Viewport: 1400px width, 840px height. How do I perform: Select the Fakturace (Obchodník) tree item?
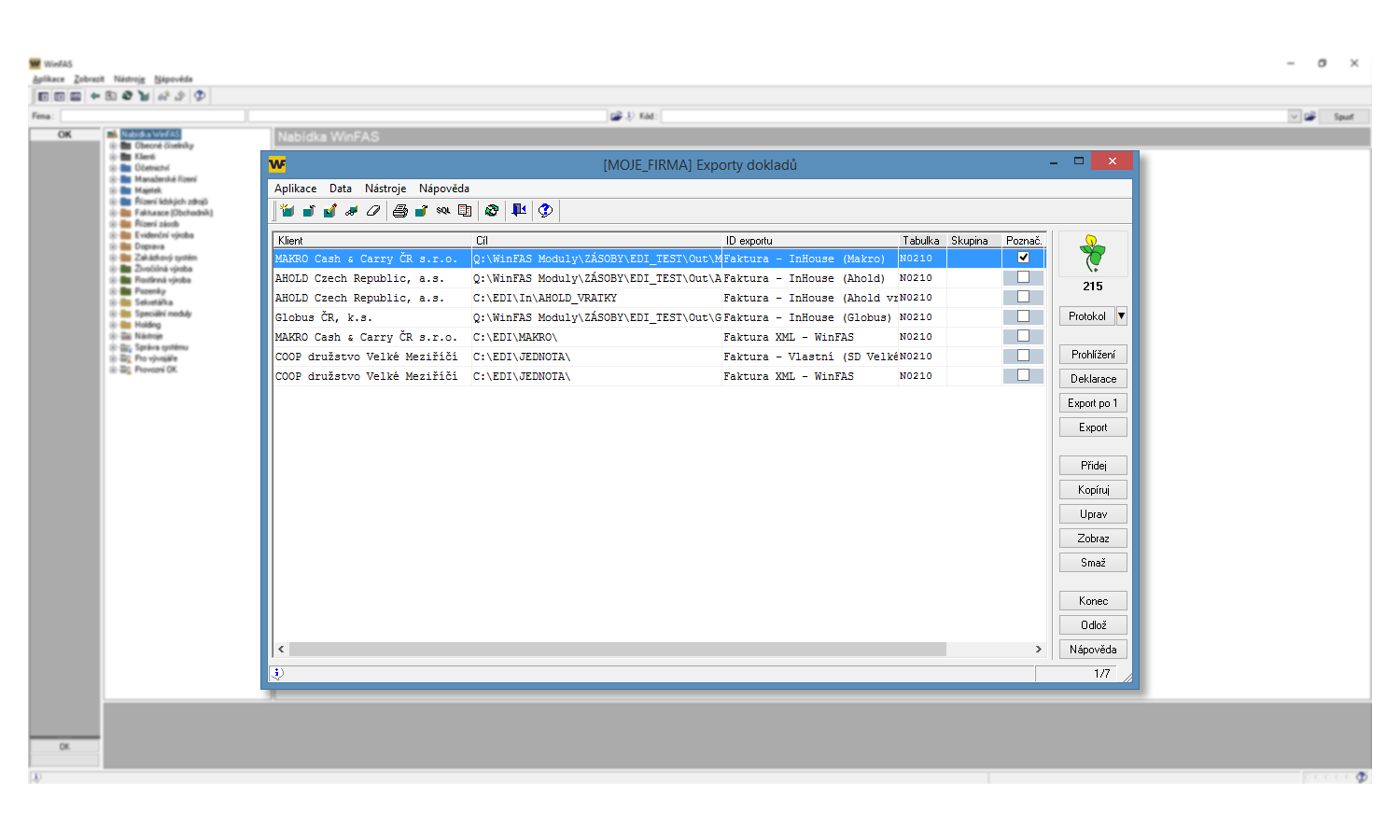(174, 213)
